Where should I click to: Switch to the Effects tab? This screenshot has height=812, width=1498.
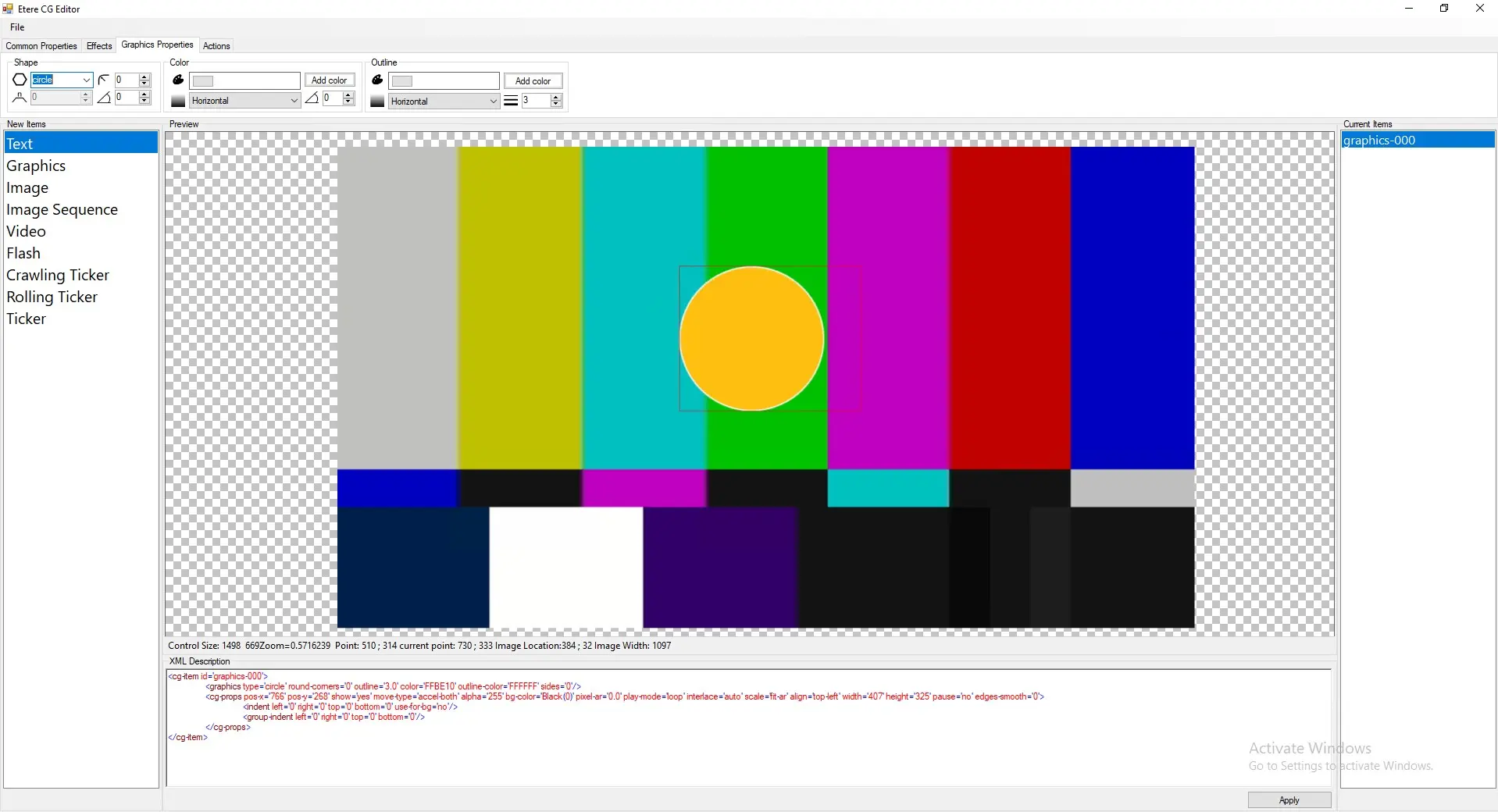[x=99, y=46]
